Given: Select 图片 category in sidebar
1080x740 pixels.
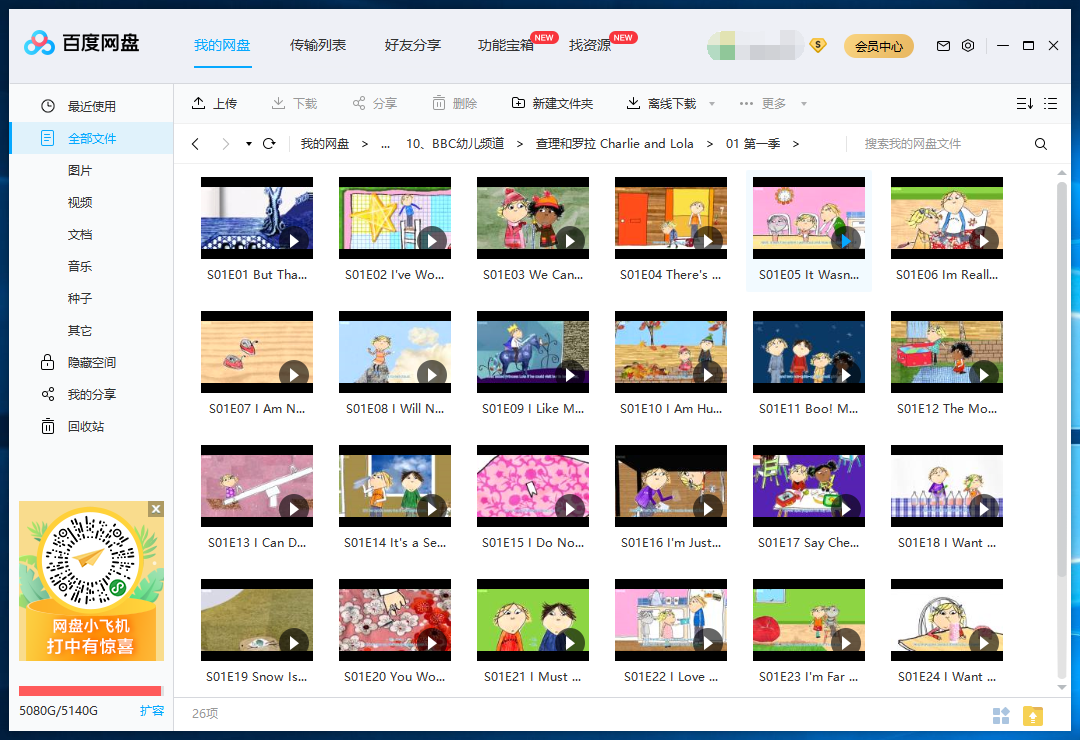Looking at the screenshot, I should pos(80,170).
